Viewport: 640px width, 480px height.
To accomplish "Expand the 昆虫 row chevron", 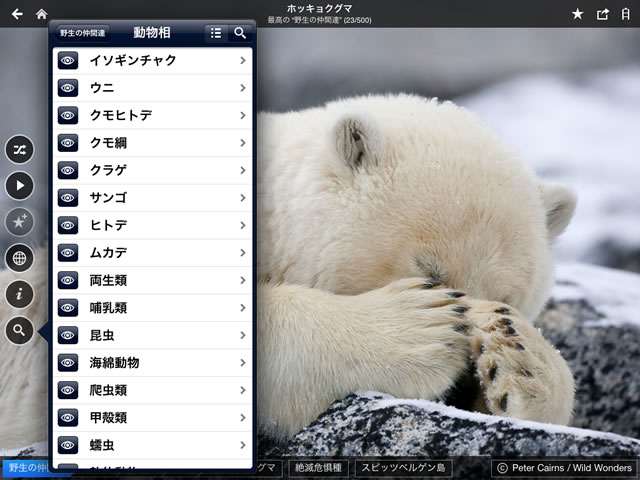I will [243, 335].
